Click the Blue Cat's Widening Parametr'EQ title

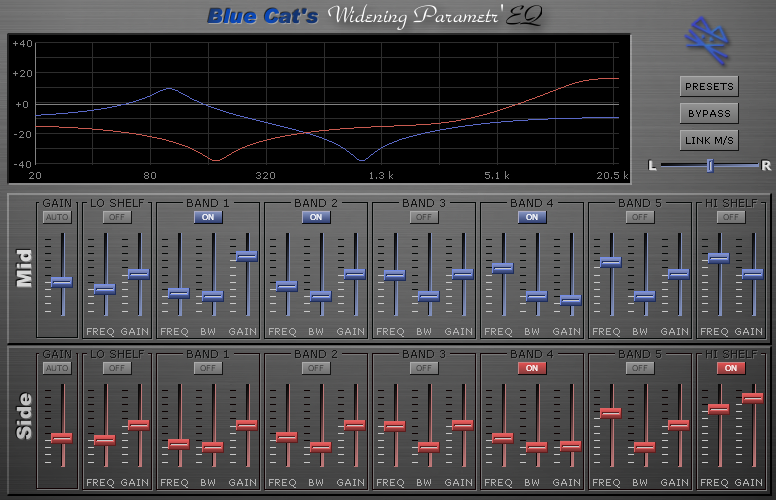375,16
